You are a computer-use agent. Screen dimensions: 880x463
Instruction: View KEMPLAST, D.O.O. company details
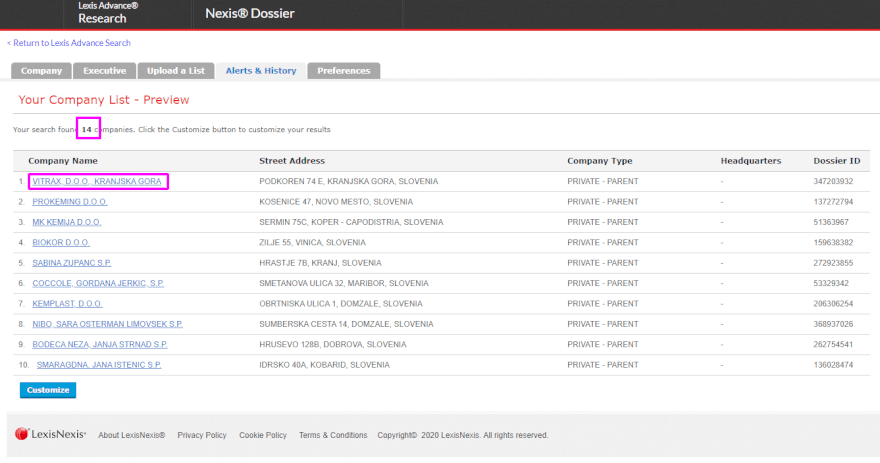(x=67, y=303)
